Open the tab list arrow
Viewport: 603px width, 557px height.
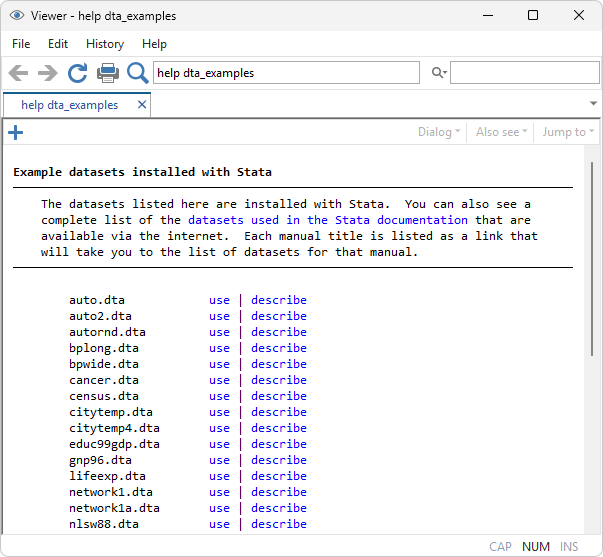(593, 105)
